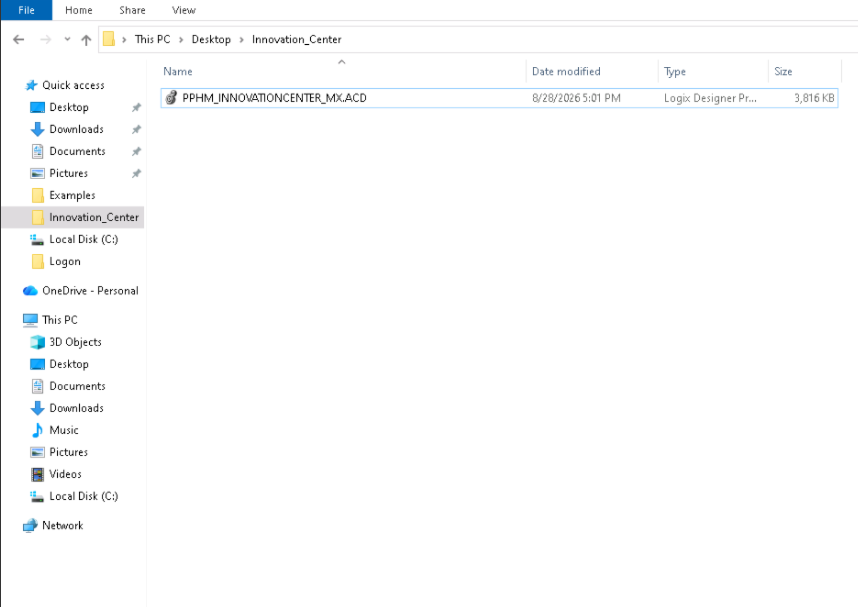The height and width of the screenshot is (607, 858).
Task: Click Documents icon under Quick access
Action: pos(37,151)
